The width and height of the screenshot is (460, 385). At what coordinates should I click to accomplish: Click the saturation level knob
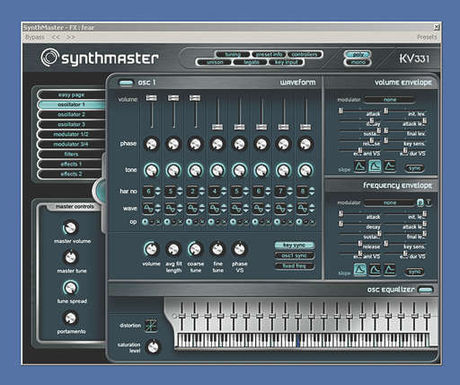point(153,347)
